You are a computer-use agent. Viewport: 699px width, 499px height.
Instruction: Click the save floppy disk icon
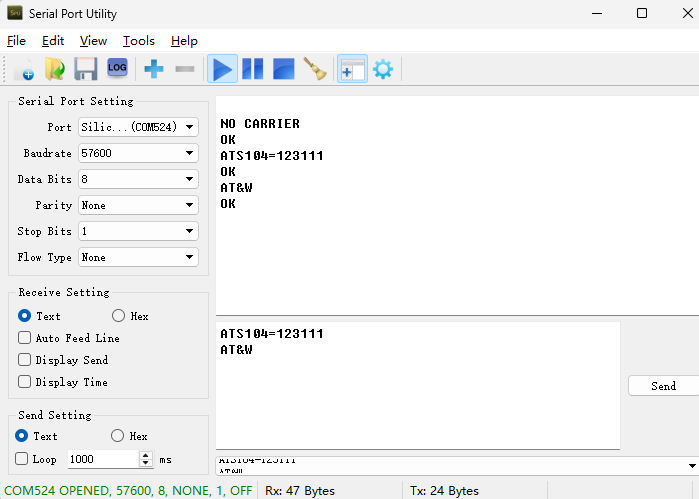coord(86,70)
